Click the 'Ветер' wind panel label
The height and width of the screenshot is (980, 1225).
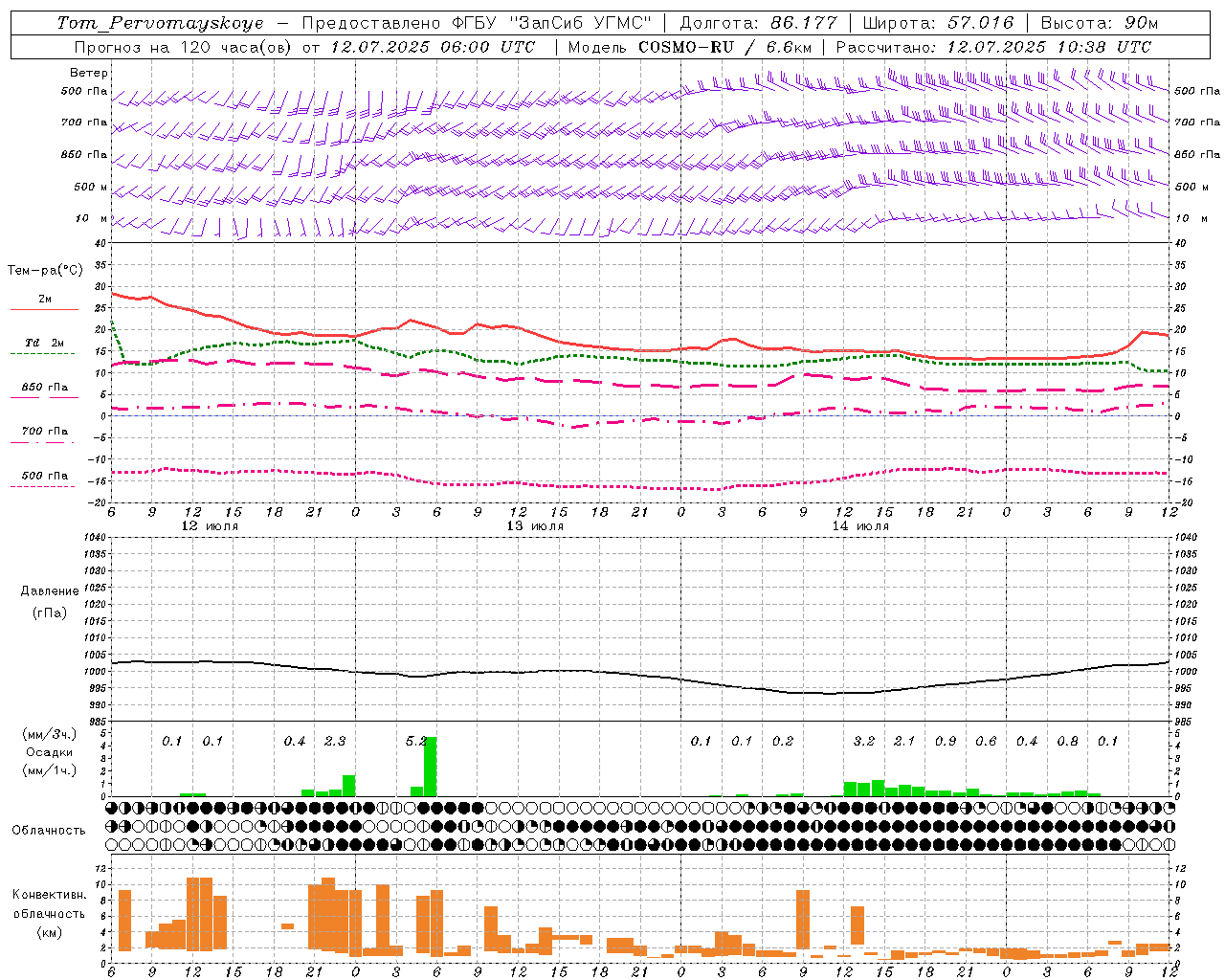(x=89, y=73)
